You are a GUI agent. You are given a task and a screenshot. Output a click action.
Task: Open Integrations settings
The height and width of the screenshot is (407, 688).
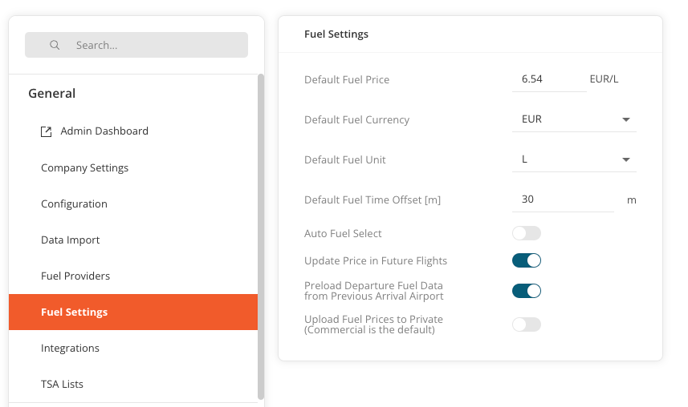[x=70, y=348]
